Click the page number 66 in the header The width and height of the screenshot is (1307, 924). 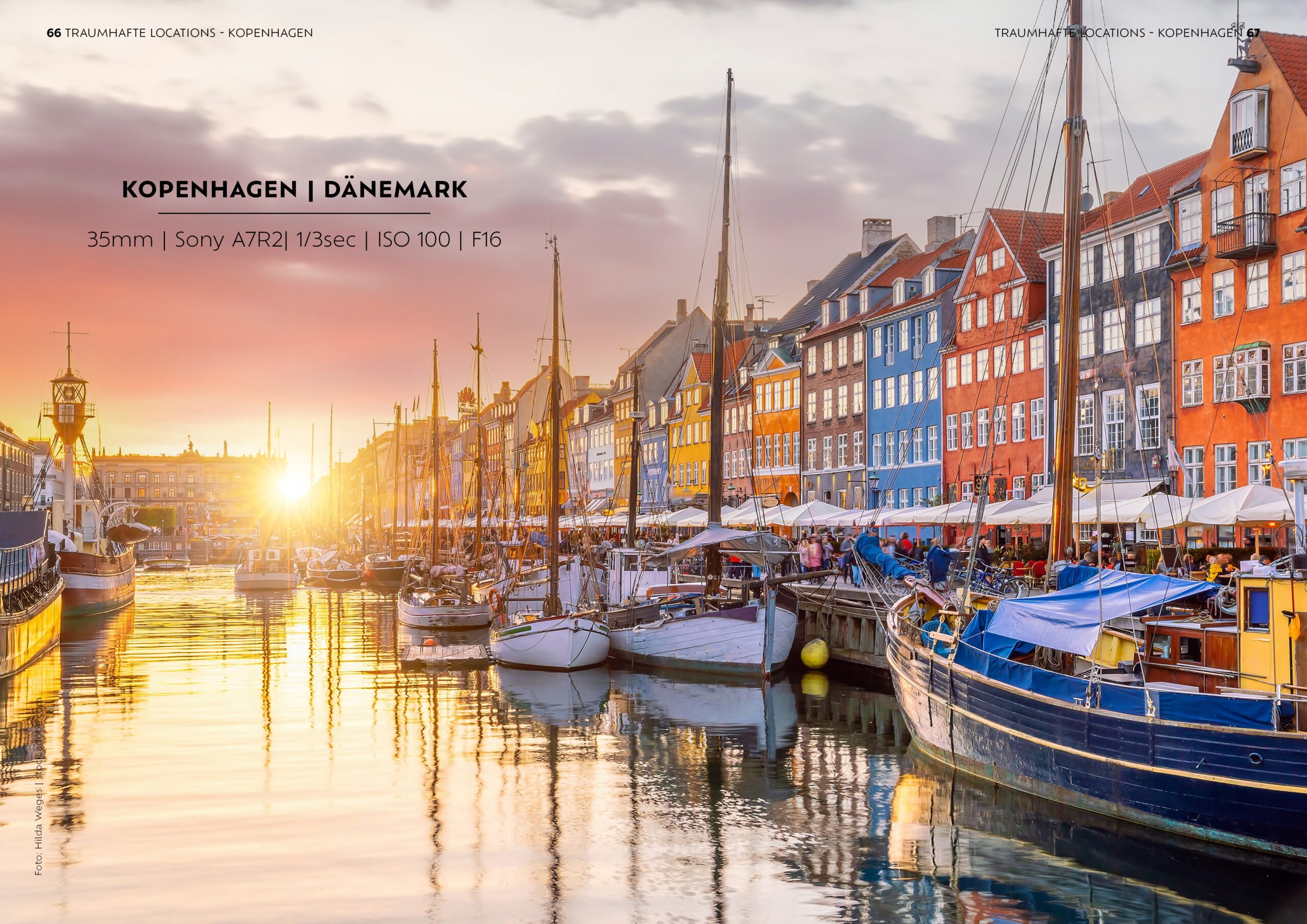(x=54, y=33)
